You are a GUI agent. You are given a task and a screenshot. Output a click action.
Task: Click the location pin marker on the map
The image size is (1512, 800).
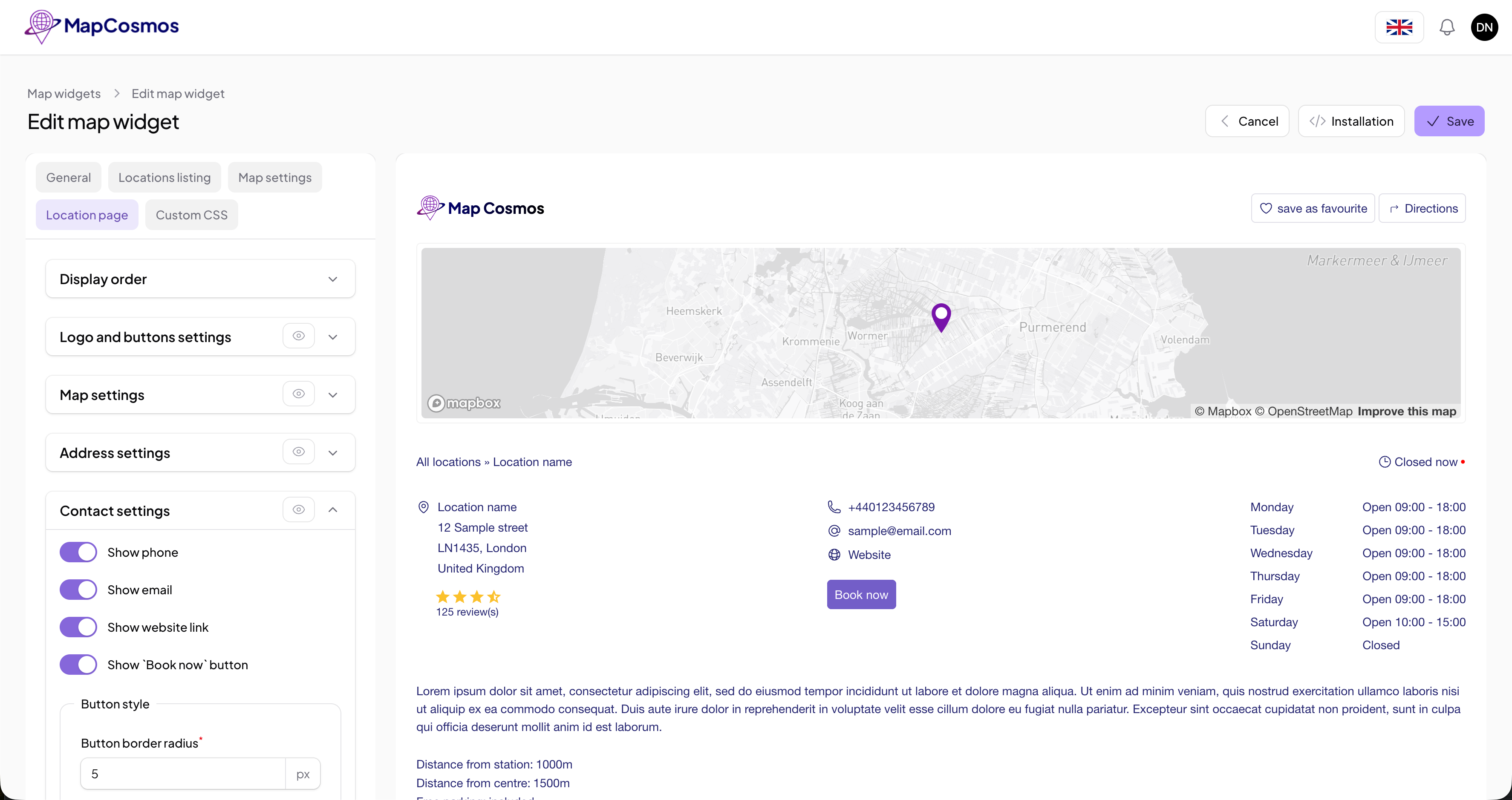pos(941,317)
